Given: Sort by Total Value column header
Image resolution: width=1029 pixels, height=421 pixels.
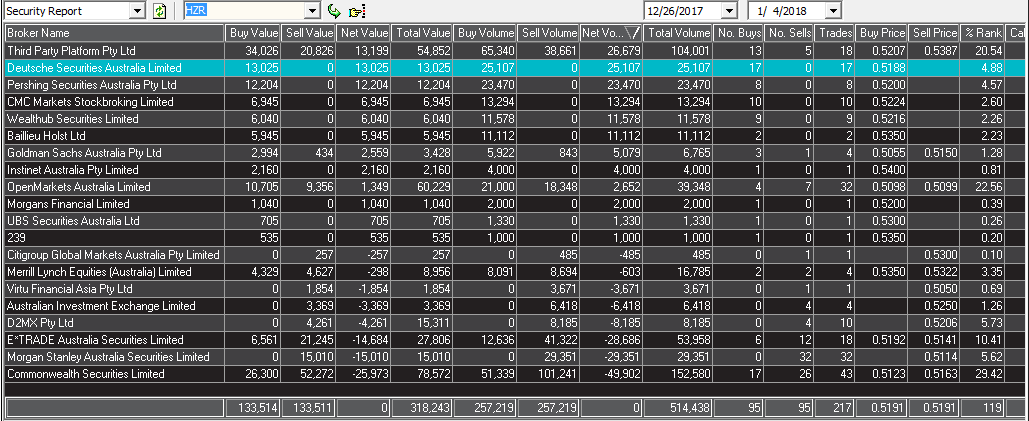Looking at the screenshot, I should click(421, 33).
